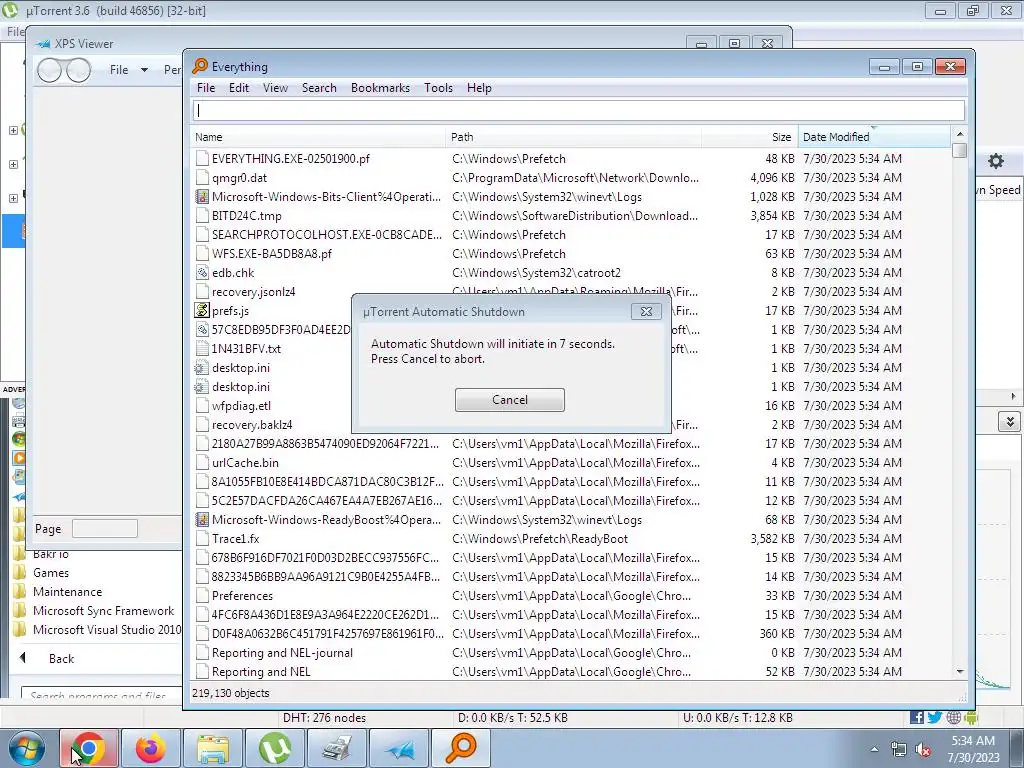Expand third tree node in uTorrent sidebar
This screenshot has height=768, width=1024.
pyautogui.click(x=13, y=199)
